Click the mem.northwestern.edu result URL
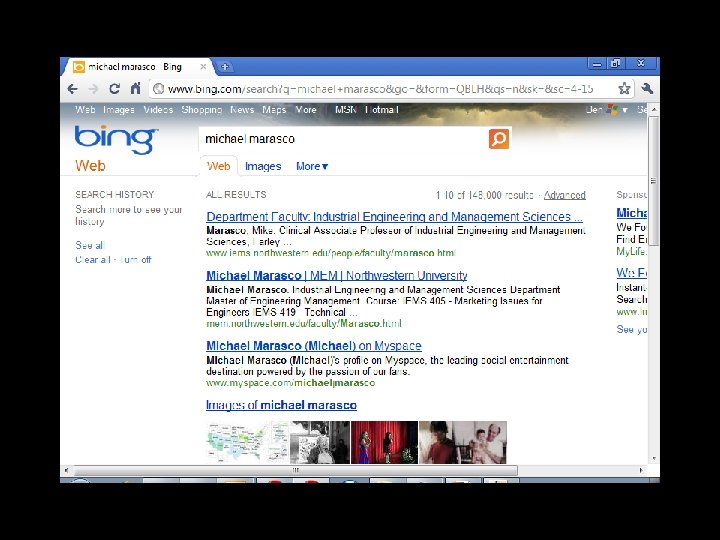Viewport: 720px width, 540px height. click(x=304, y=324)
